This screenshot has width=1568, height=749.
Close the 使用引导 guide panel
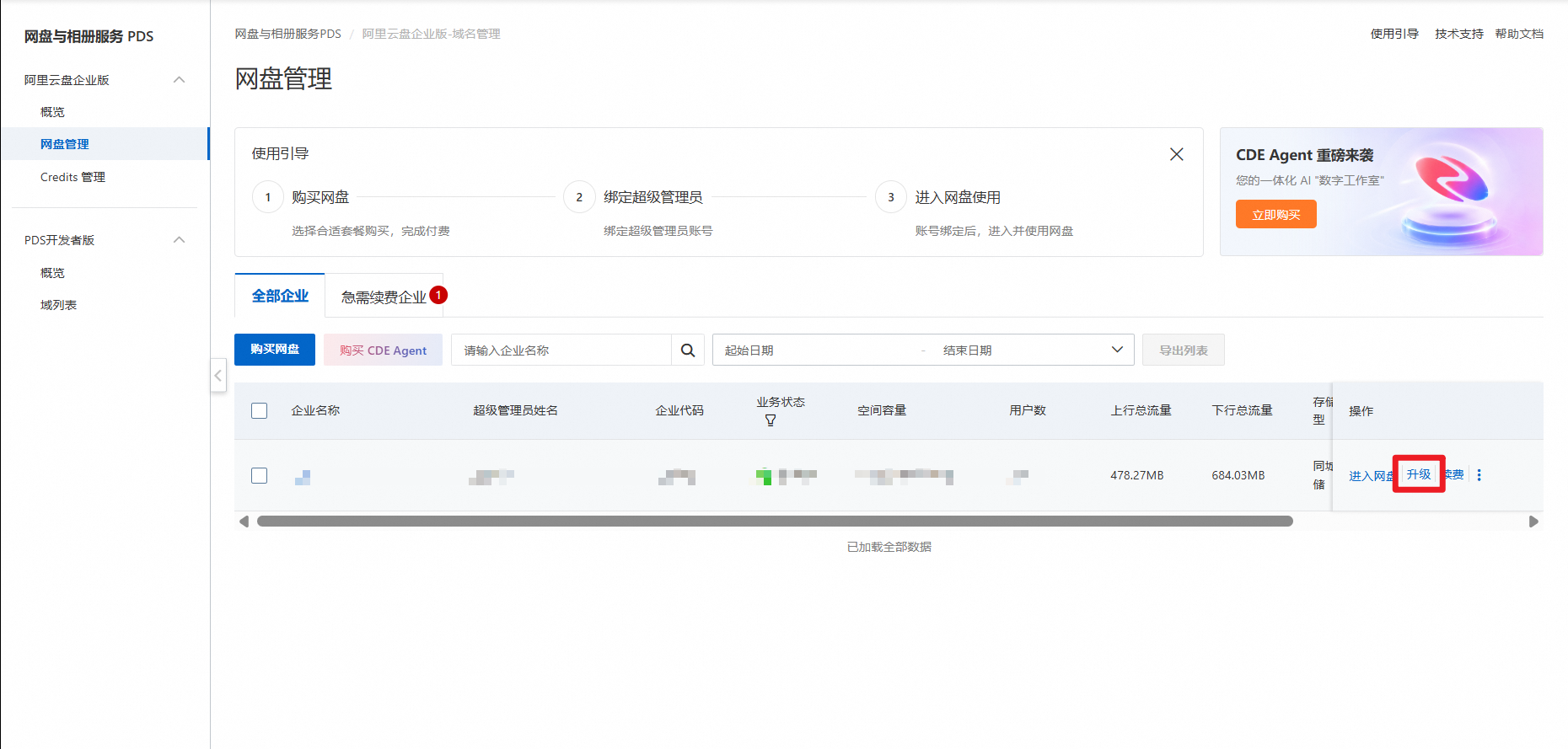[x=1177, y=154]
